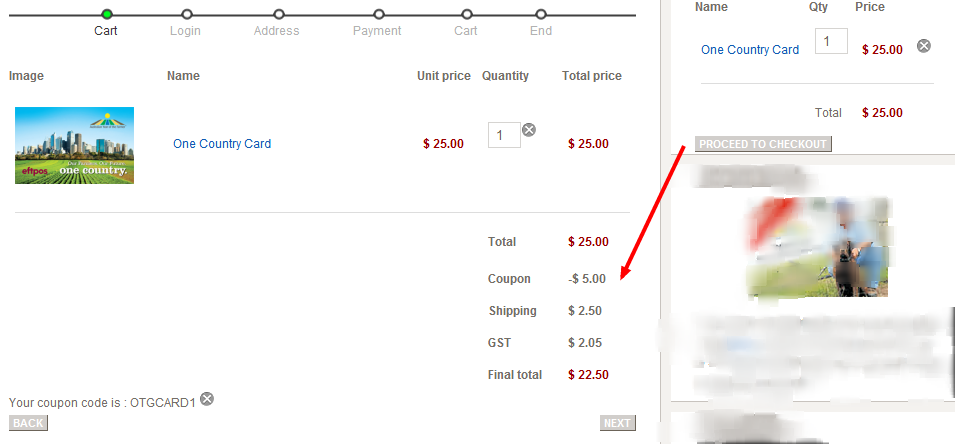Viewport: 955px width, 444px height.
Task: Open One Country Card link in cart
Action: pos(222,144)
